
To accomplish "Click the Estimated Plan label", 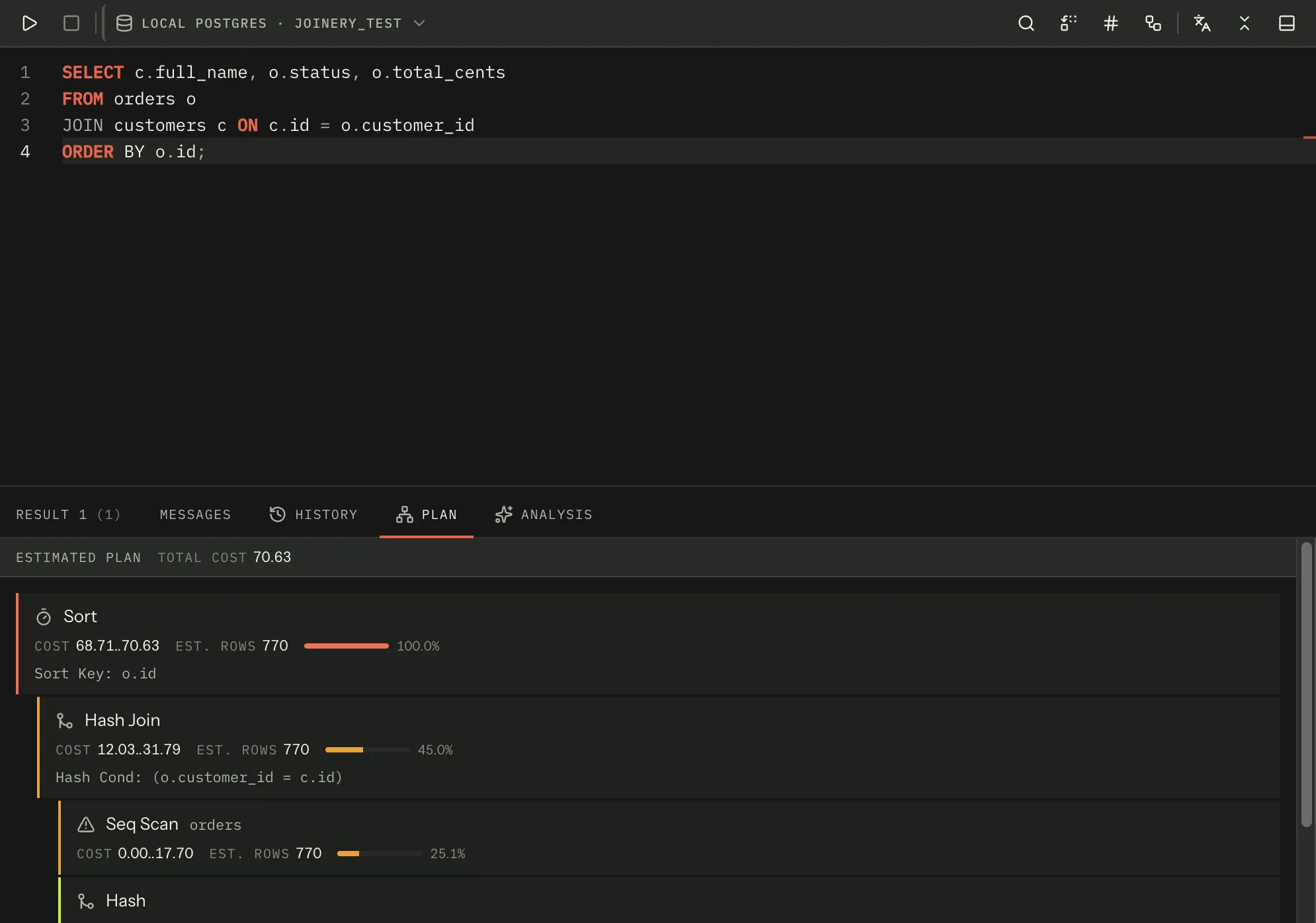I will click(x=79, y=557).
